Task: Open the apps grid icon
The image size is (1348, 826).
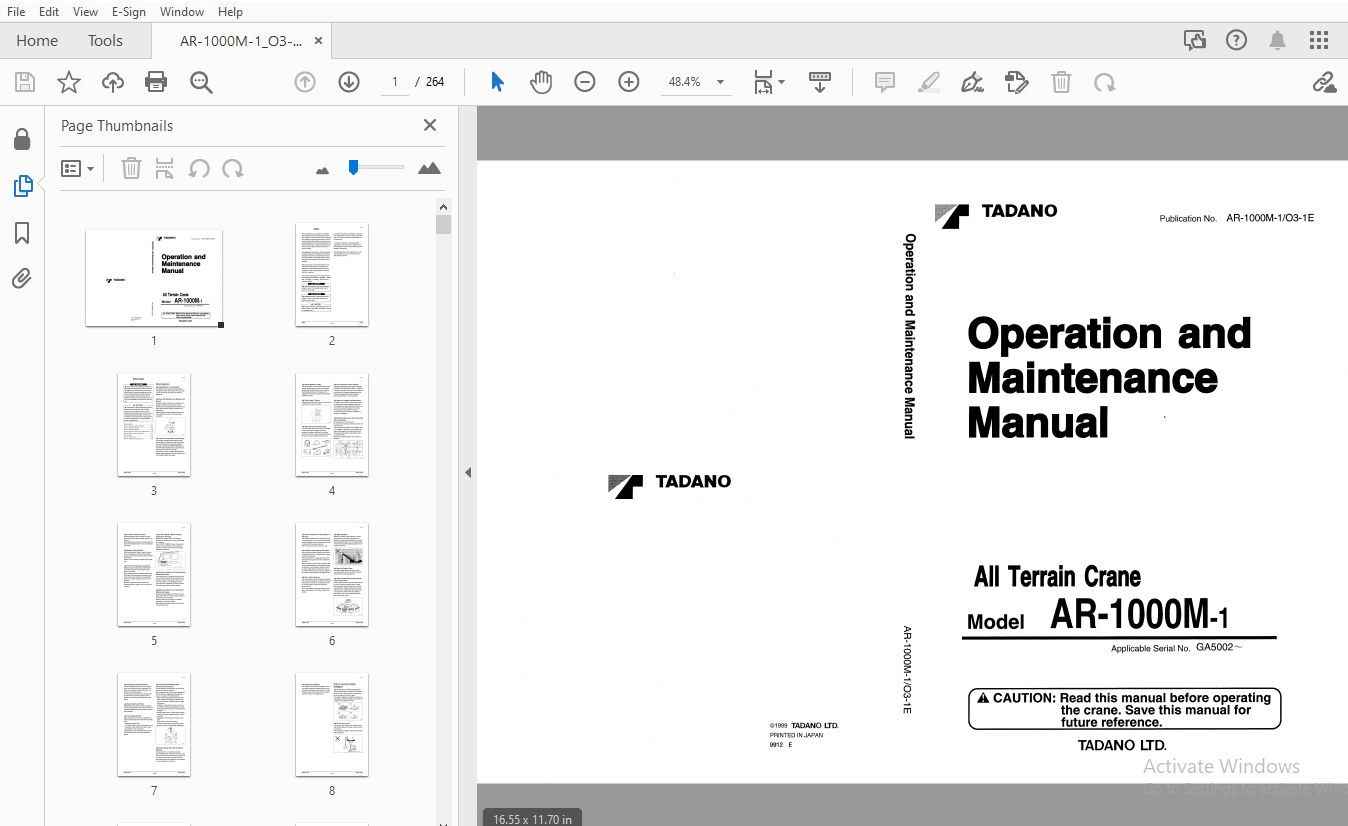Action: click(x=1319, y=40)
